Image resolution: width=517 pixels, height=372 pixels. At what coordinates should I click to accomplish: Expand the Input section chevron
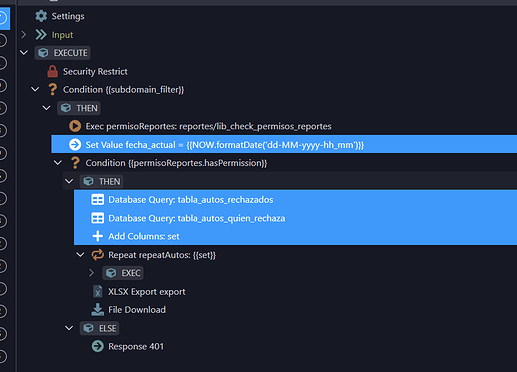coord(24,35)
